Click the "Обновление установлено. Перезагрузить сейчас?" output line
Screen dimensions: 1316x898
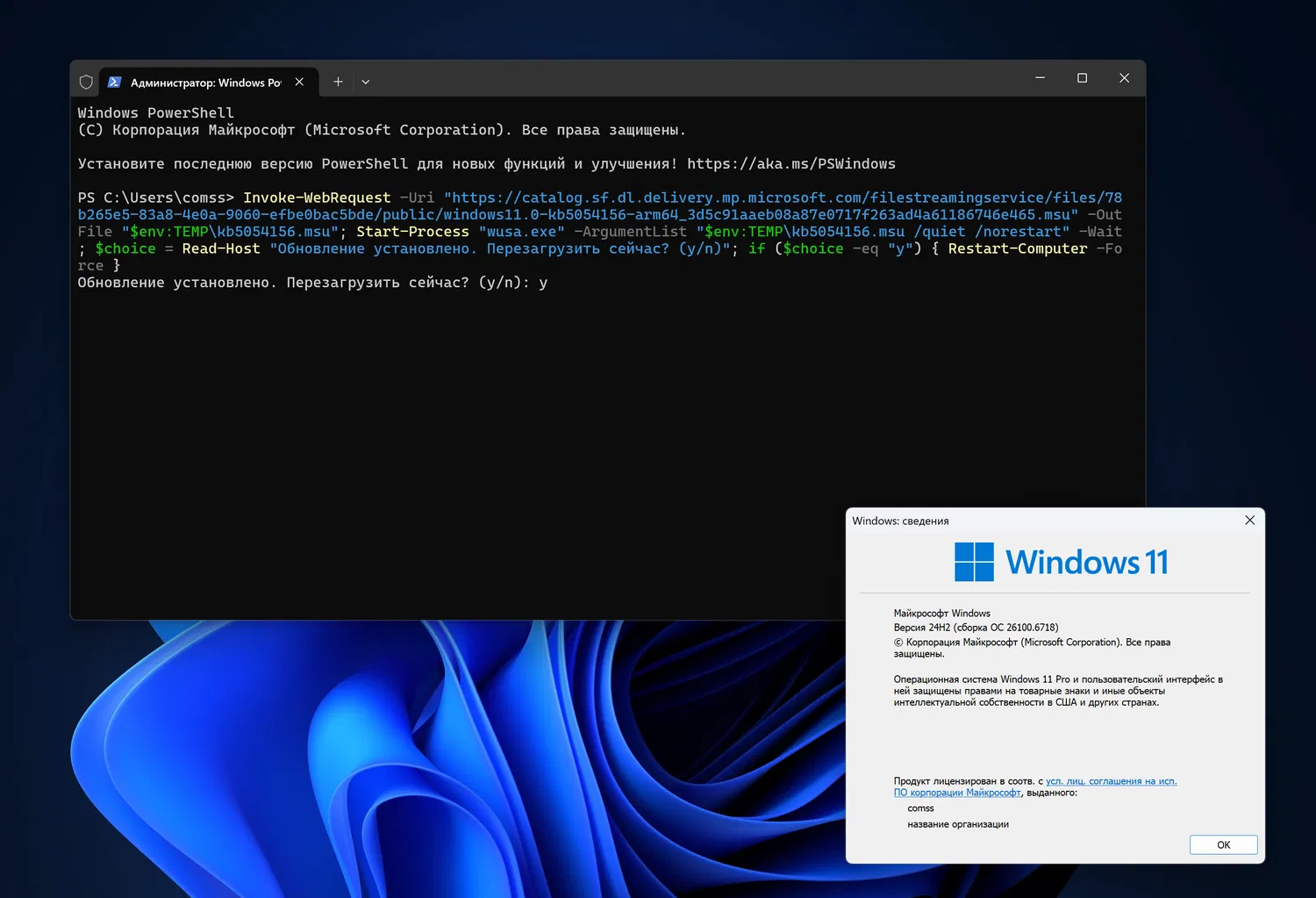pos(312,283)
